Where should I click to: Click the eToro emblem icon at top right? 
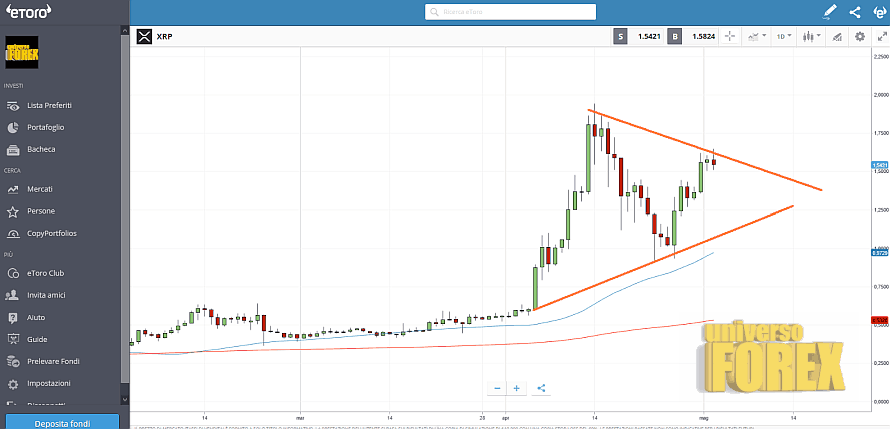[879, 12]
